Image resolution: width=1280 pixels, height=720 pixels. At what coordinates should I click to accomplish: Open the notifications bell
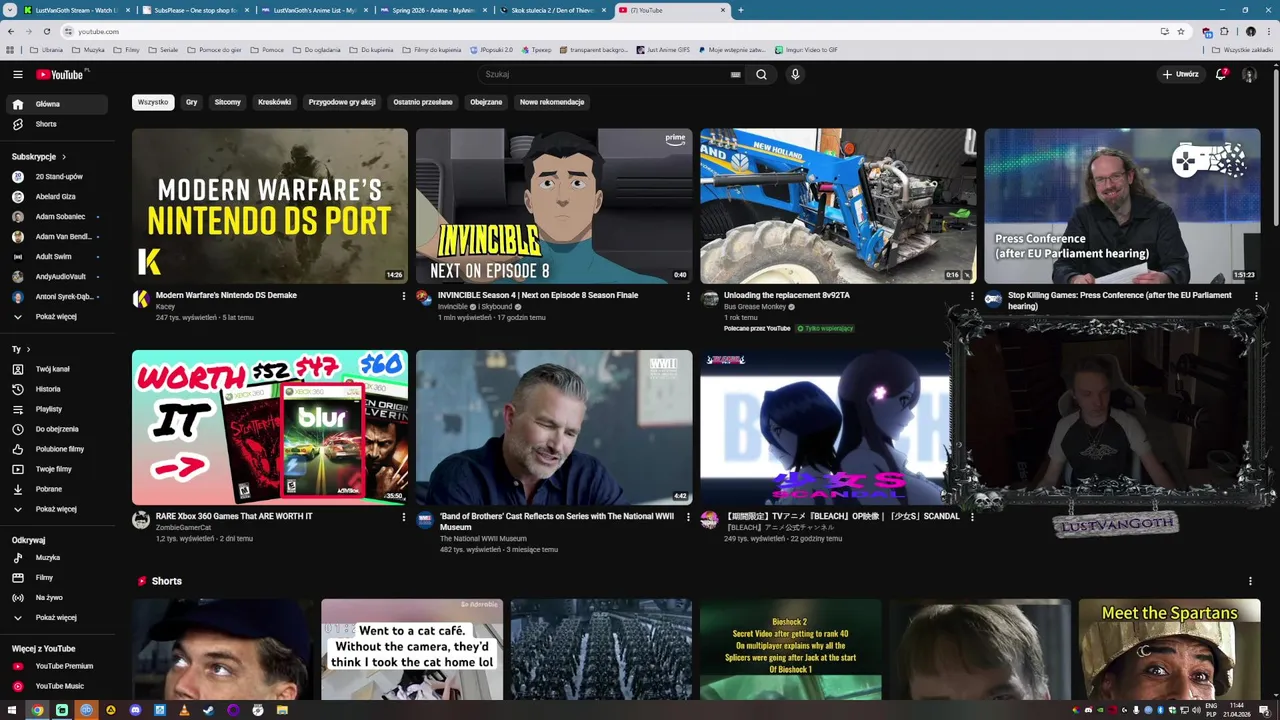[x=1221, y=74]
